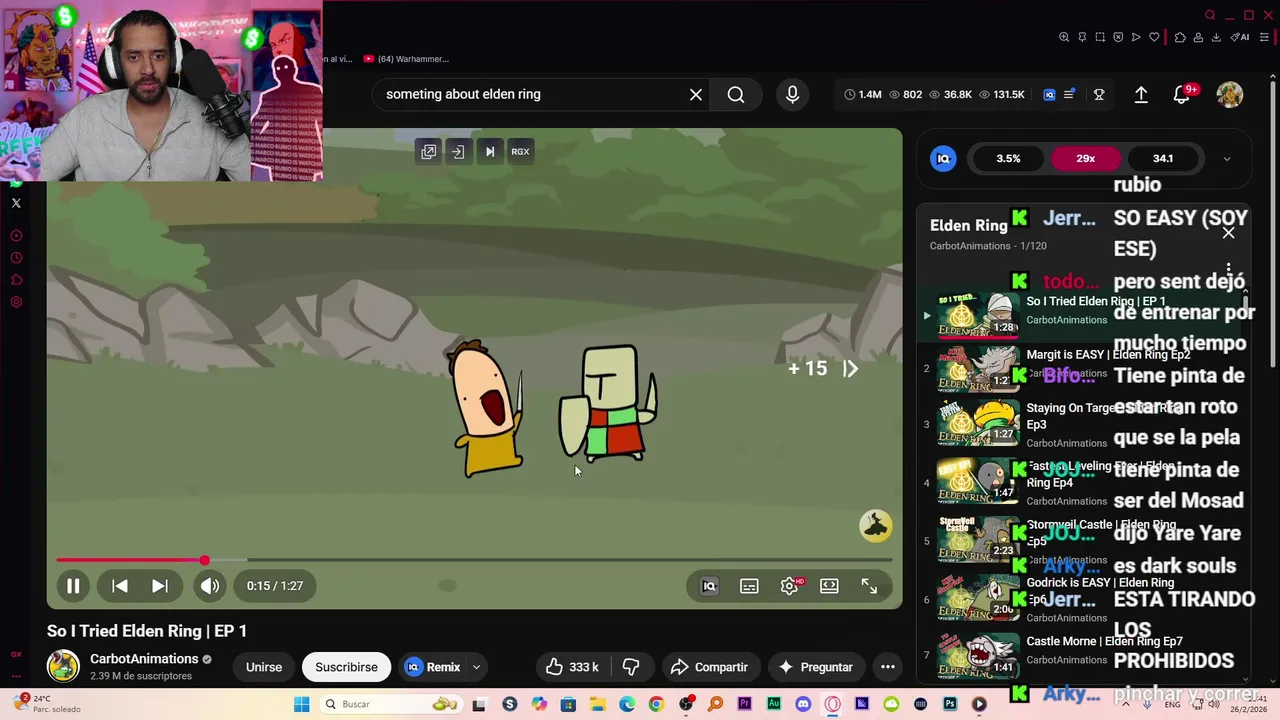Click the Suscribirse button
This screenshot has height=720, width=1280.
346,667
